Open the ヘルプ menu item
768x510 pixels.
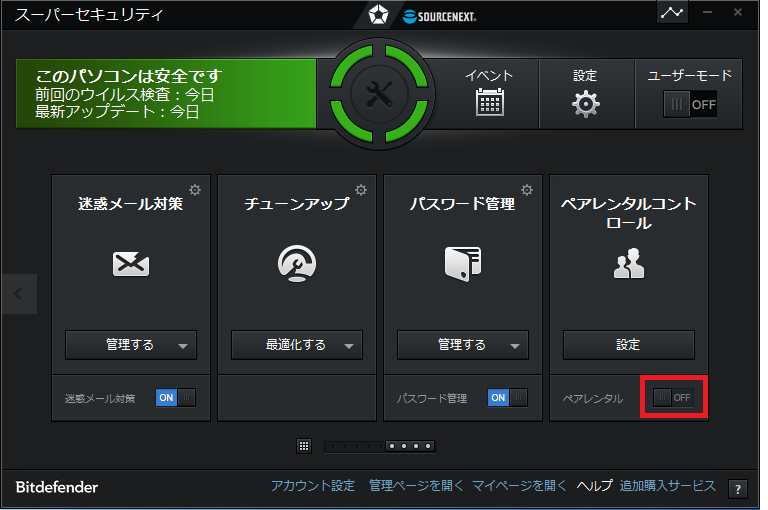pos(594,486)
